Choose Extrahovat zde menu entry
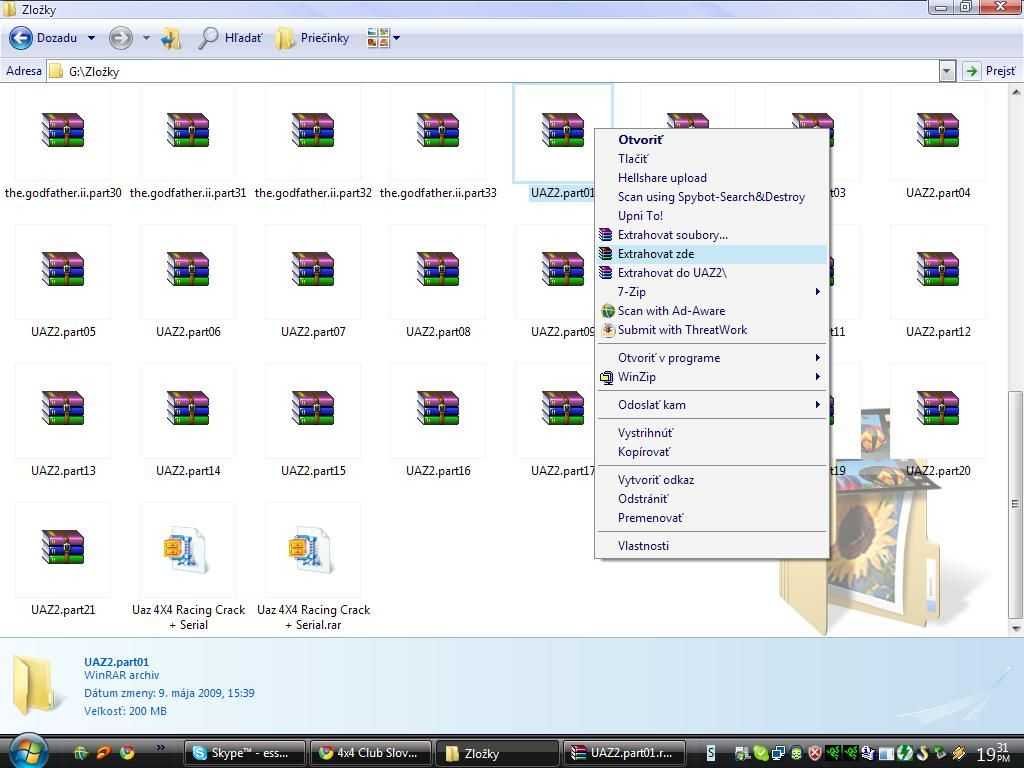The width and height of the screenshot is (1024, 768). pos(712,253)
